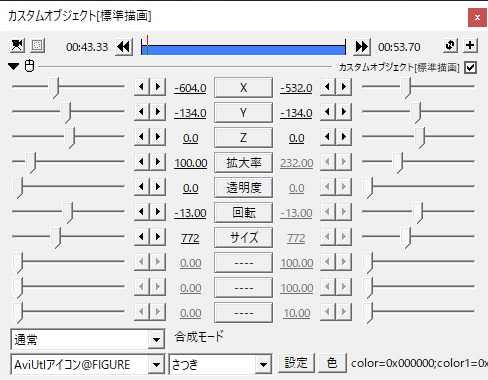Increase right Y value with right arrow
The width and height of the screenshot is (488, 380).
(344, 112)
